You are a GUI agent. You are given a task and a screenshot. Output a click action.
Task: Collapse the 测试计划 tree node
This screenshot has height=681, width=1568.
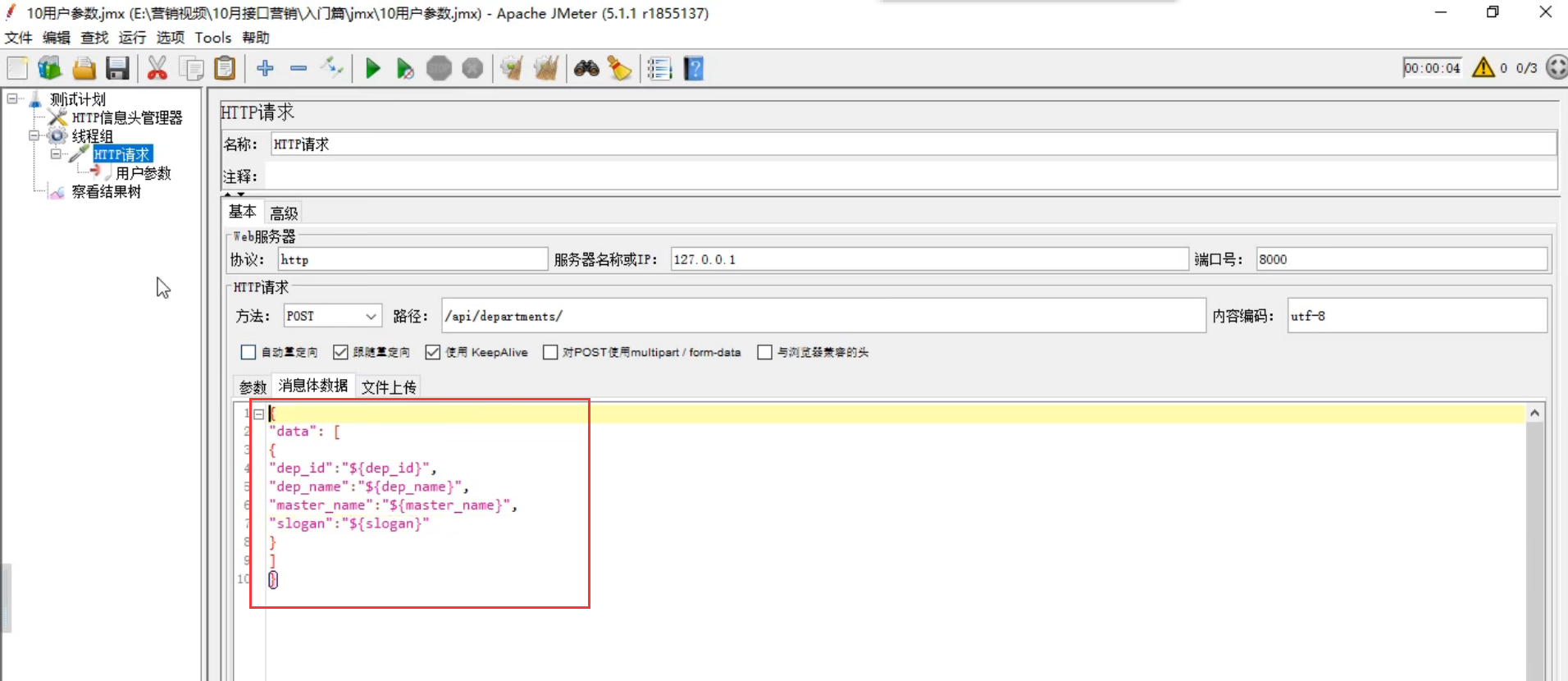pyautogui.click(x=12, y=98)
